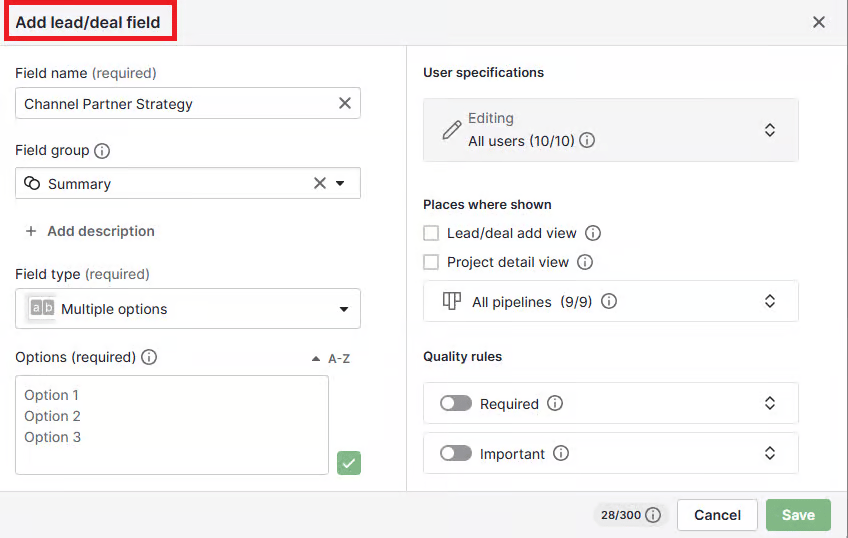Clear the Field name text with X icon
This screenshot has height=538, width=848.
[x=344, y=103]
